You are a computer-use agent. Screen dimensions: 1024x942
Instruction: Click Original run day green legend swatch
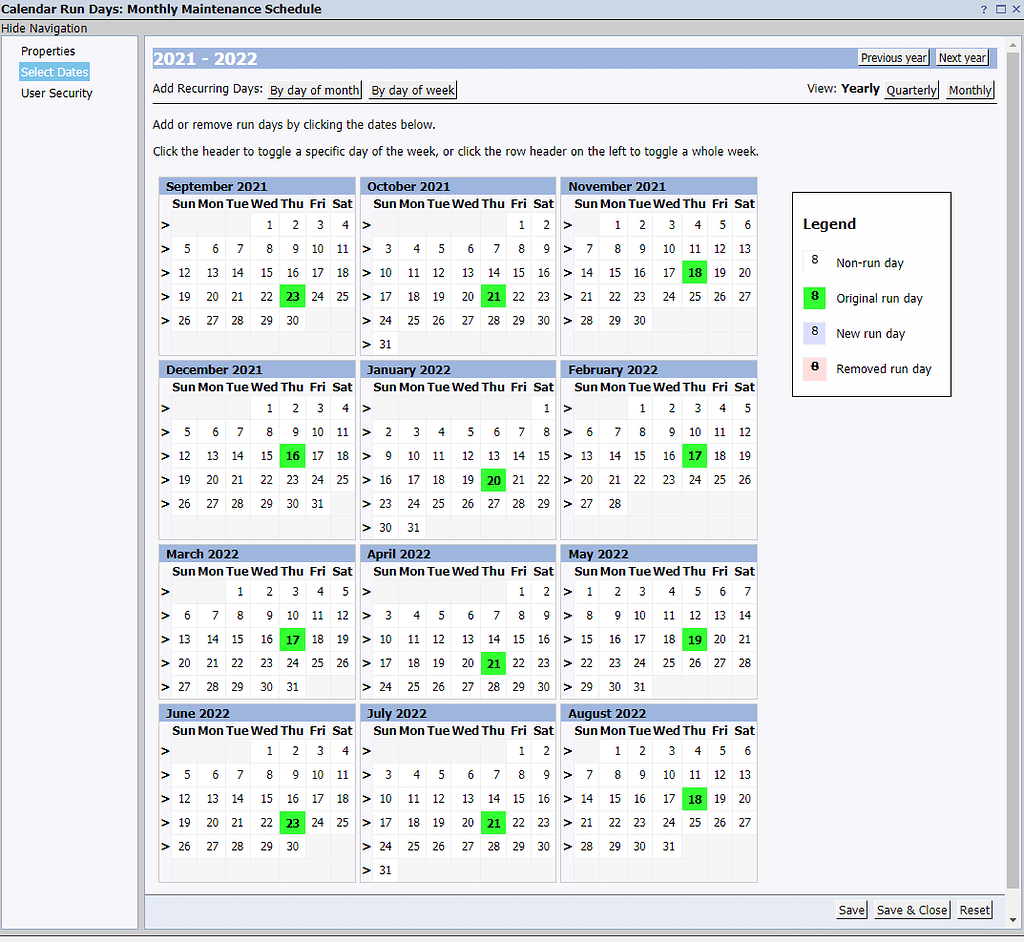coord(815,298)
